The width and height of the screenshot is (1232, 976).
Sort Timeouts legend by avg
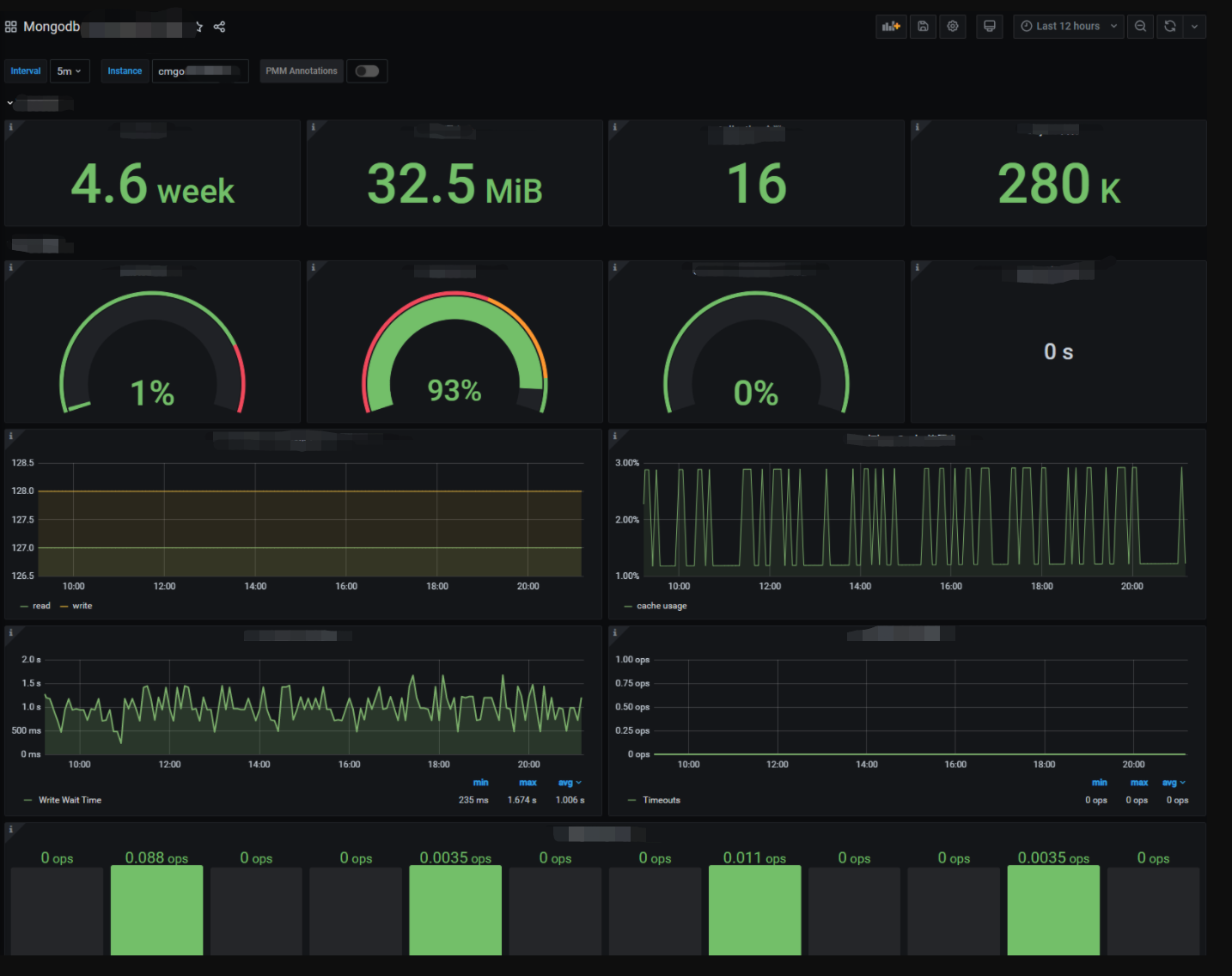tap(1172, 783)
